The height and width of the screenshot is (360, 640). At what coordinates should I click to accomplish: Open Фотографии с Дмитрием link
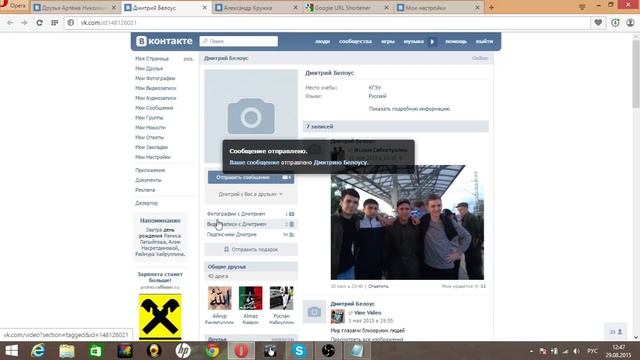coord(236,214)
